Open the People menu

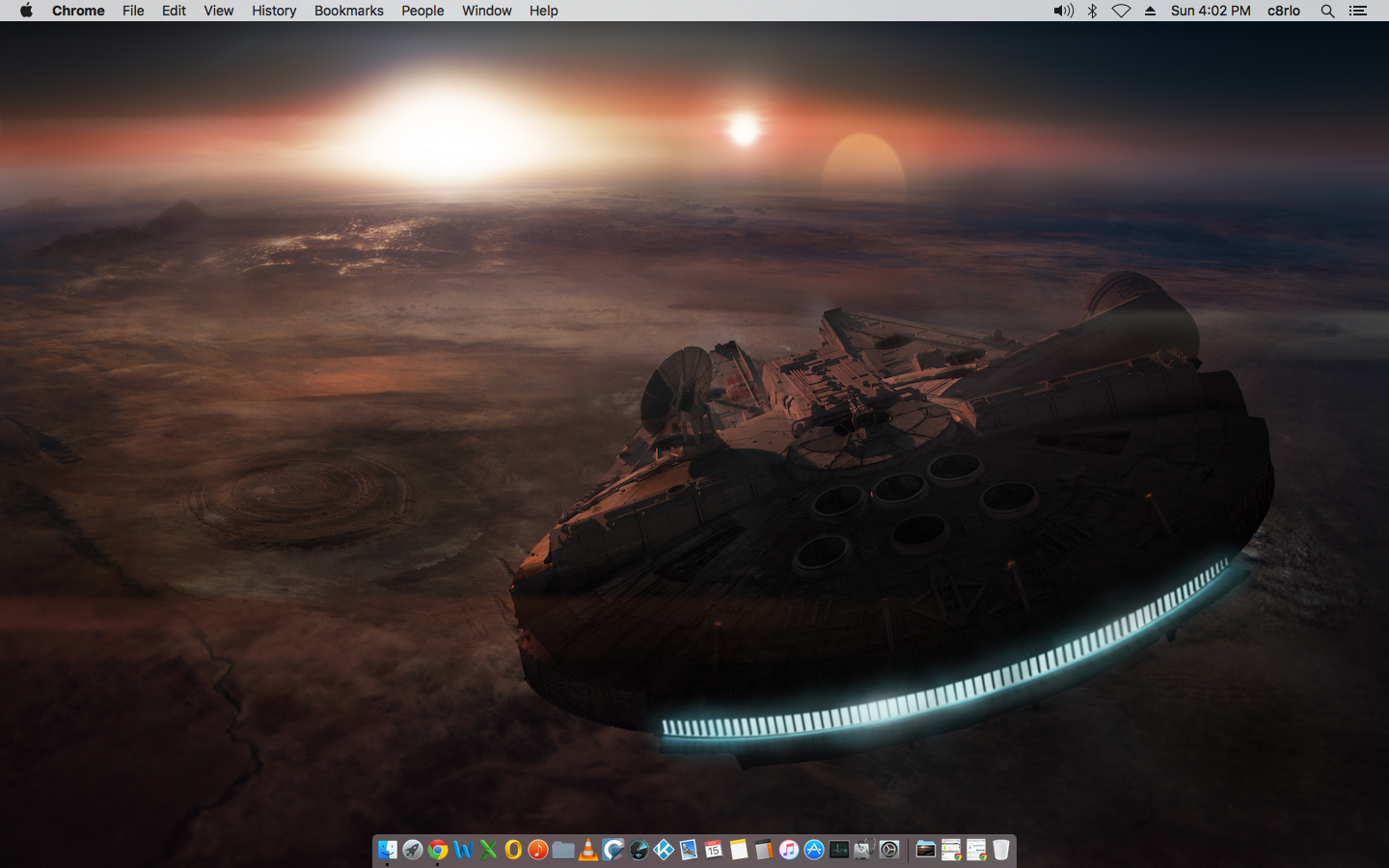click(x=422, y=11)
